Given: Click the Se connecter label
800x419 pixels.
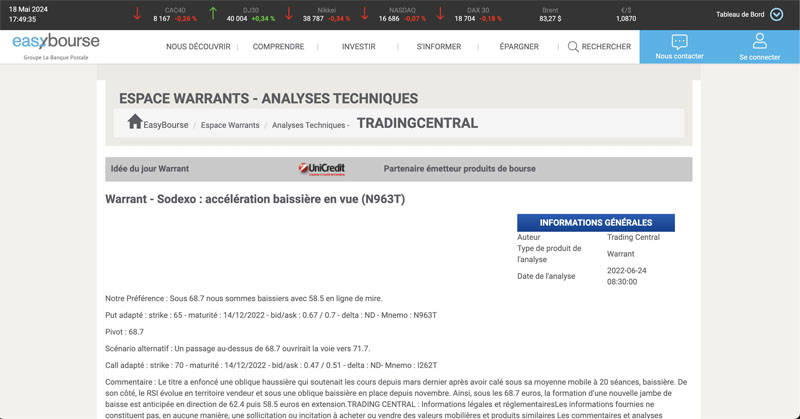Looking at the screenshot, I should [760, 57].
